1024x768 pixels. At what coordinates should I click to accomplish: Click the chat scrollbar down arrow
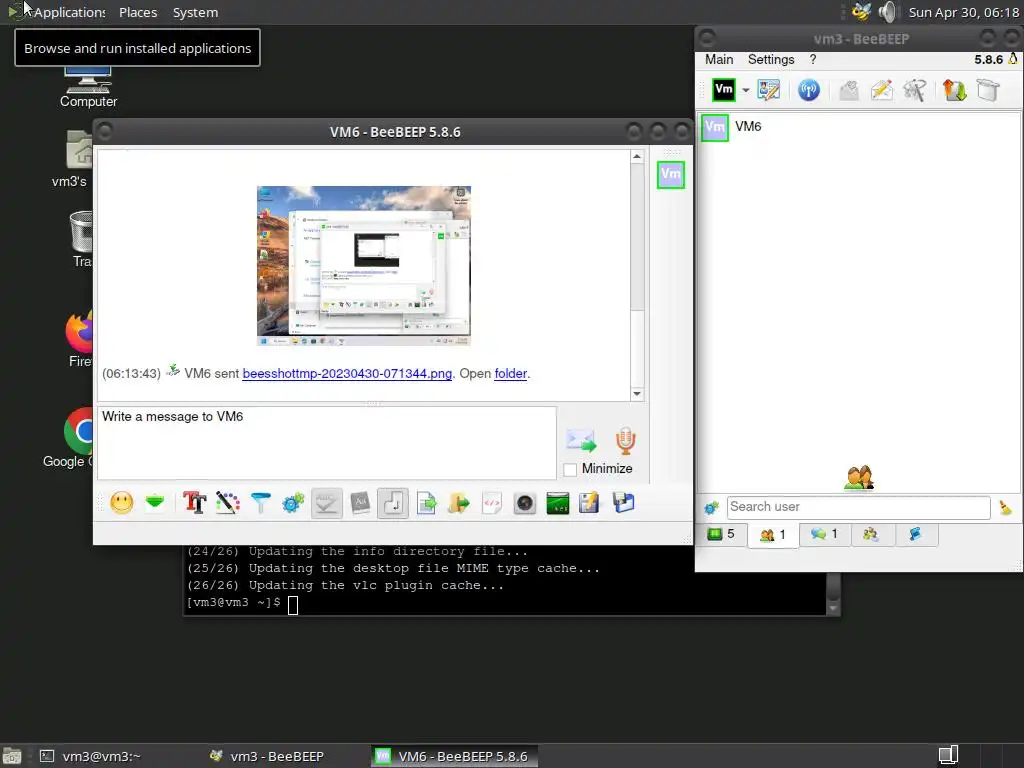637,394
